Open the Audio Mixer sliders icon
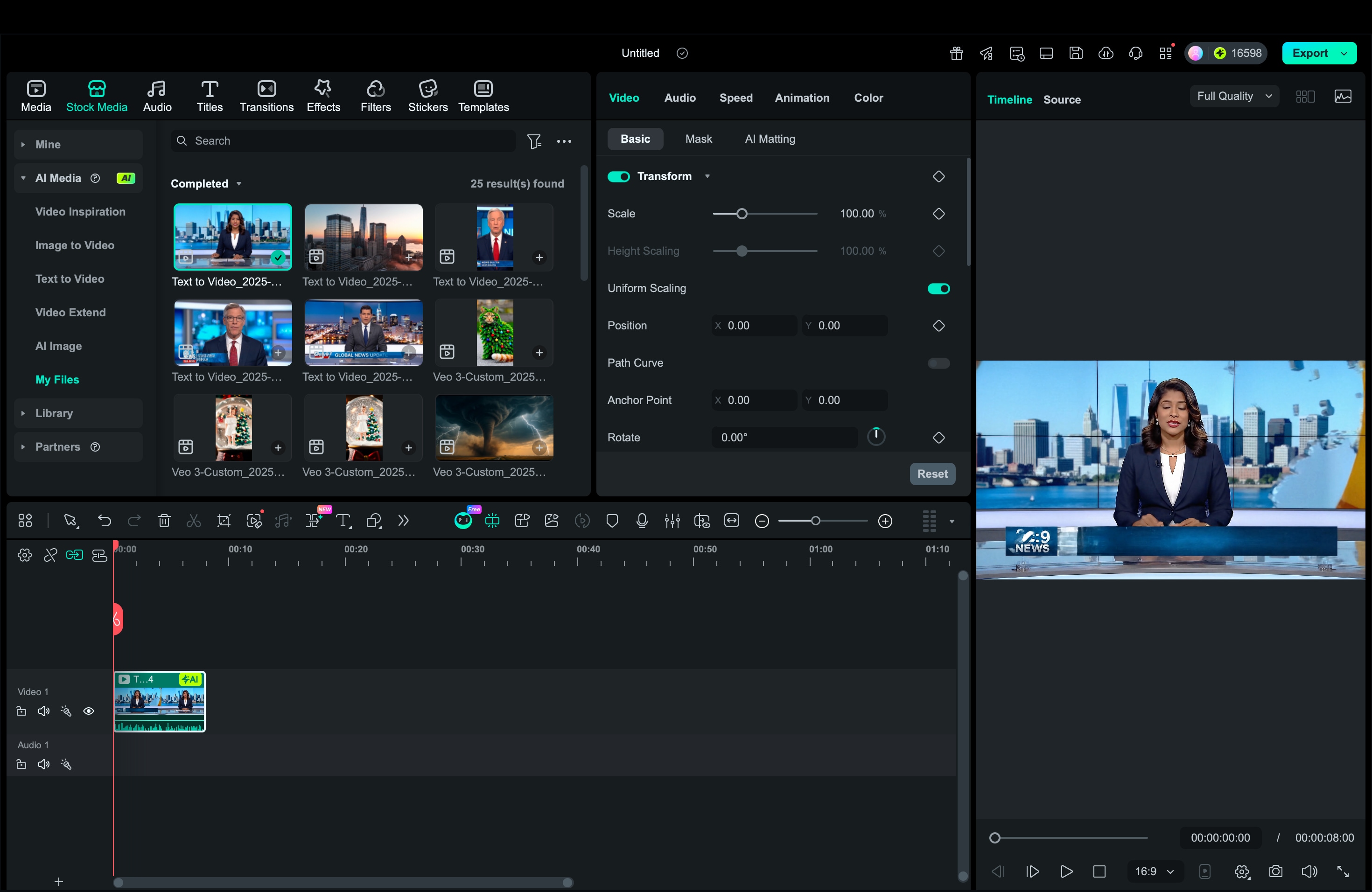1372x892 pixels. [x=672, y=520]
